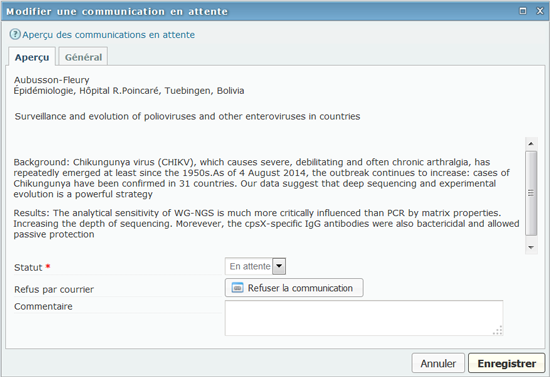Image resolution: width=550 pixels, height=377 pixels.
Task: Click the Results abstract paragraph
Action: pyautogui.click(x=266, y=223)
